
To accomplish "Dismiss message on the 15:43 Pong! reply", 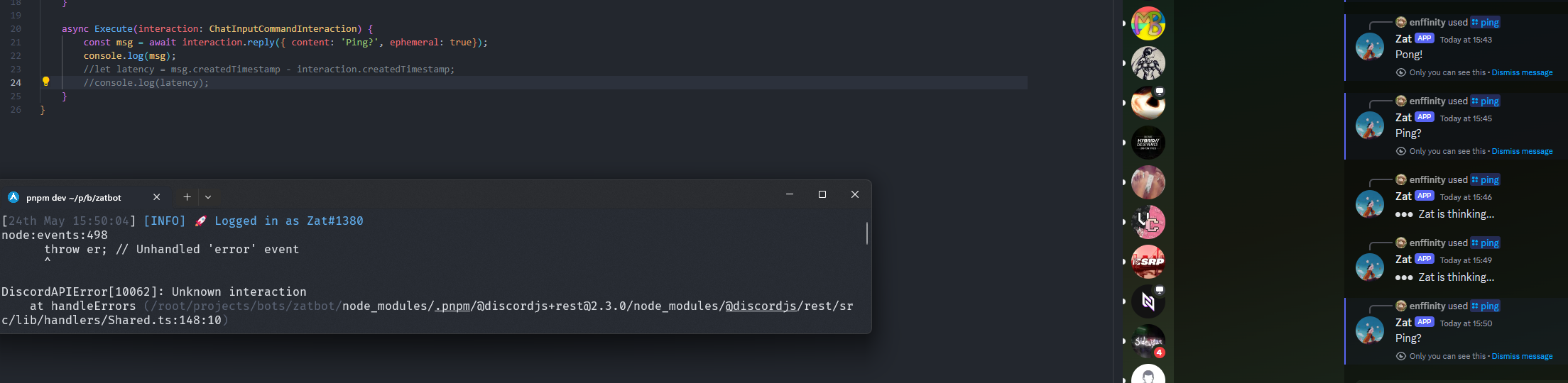I will [1522, 72].
